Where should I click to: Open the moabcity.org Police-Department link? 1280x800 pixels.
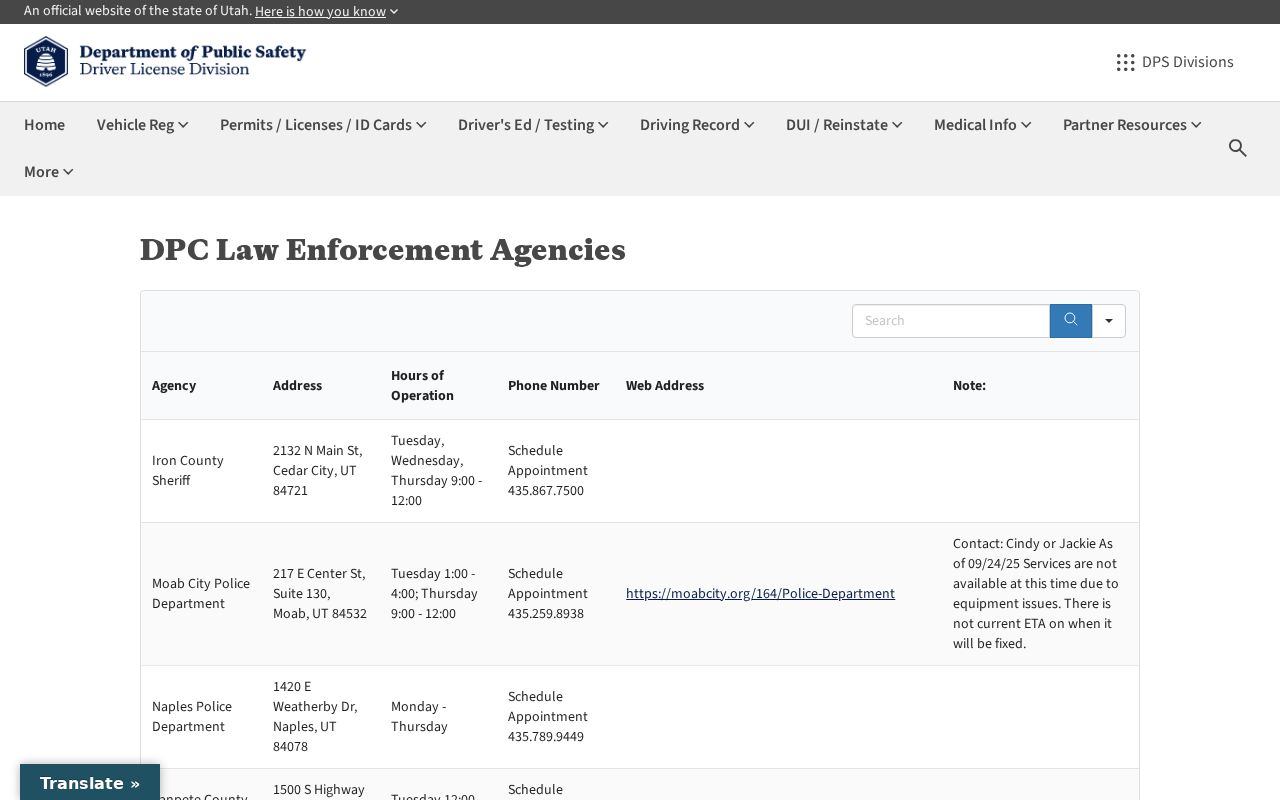click(x=760, y=594)
